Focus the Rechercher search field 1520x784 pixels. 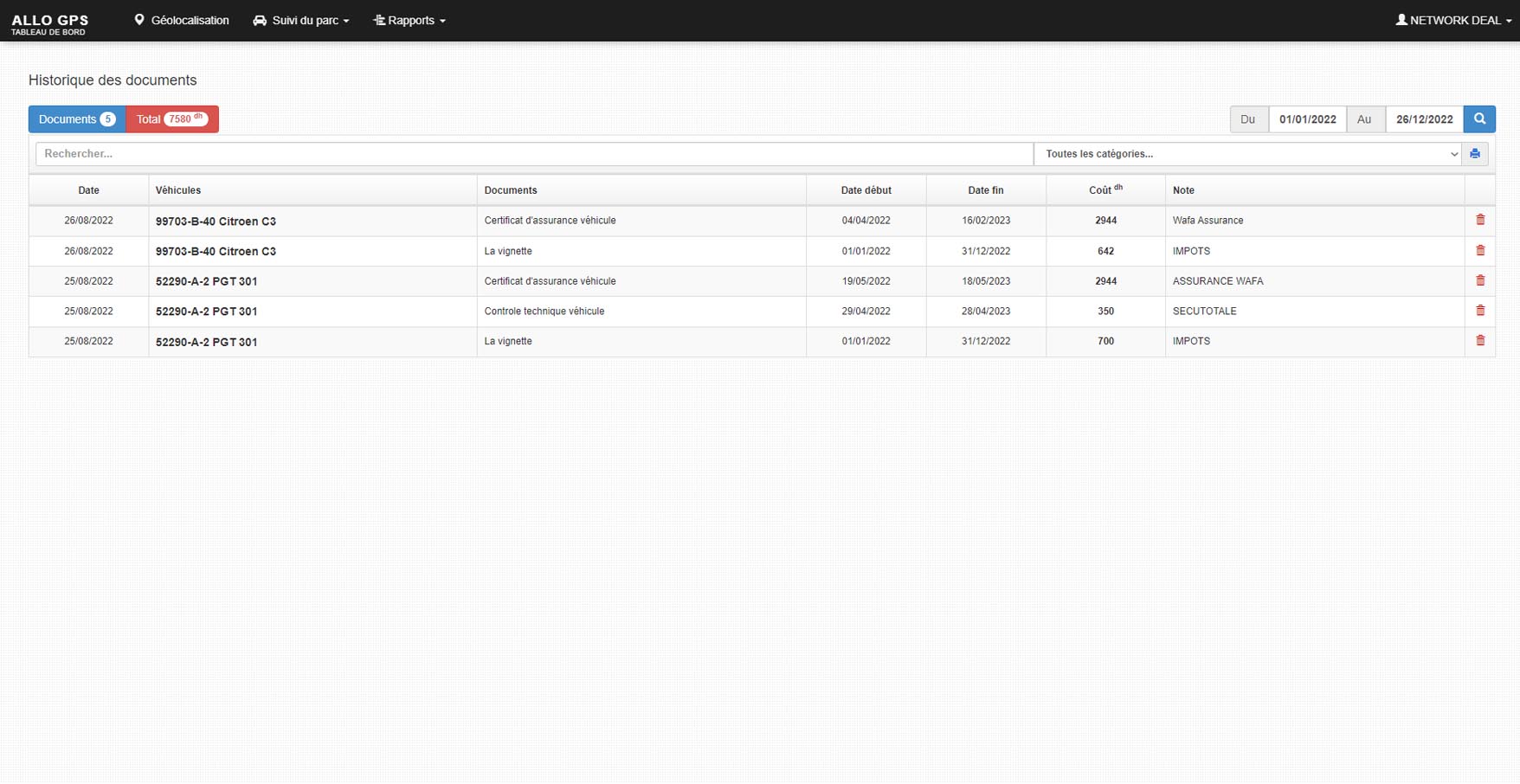click(534, 154)
